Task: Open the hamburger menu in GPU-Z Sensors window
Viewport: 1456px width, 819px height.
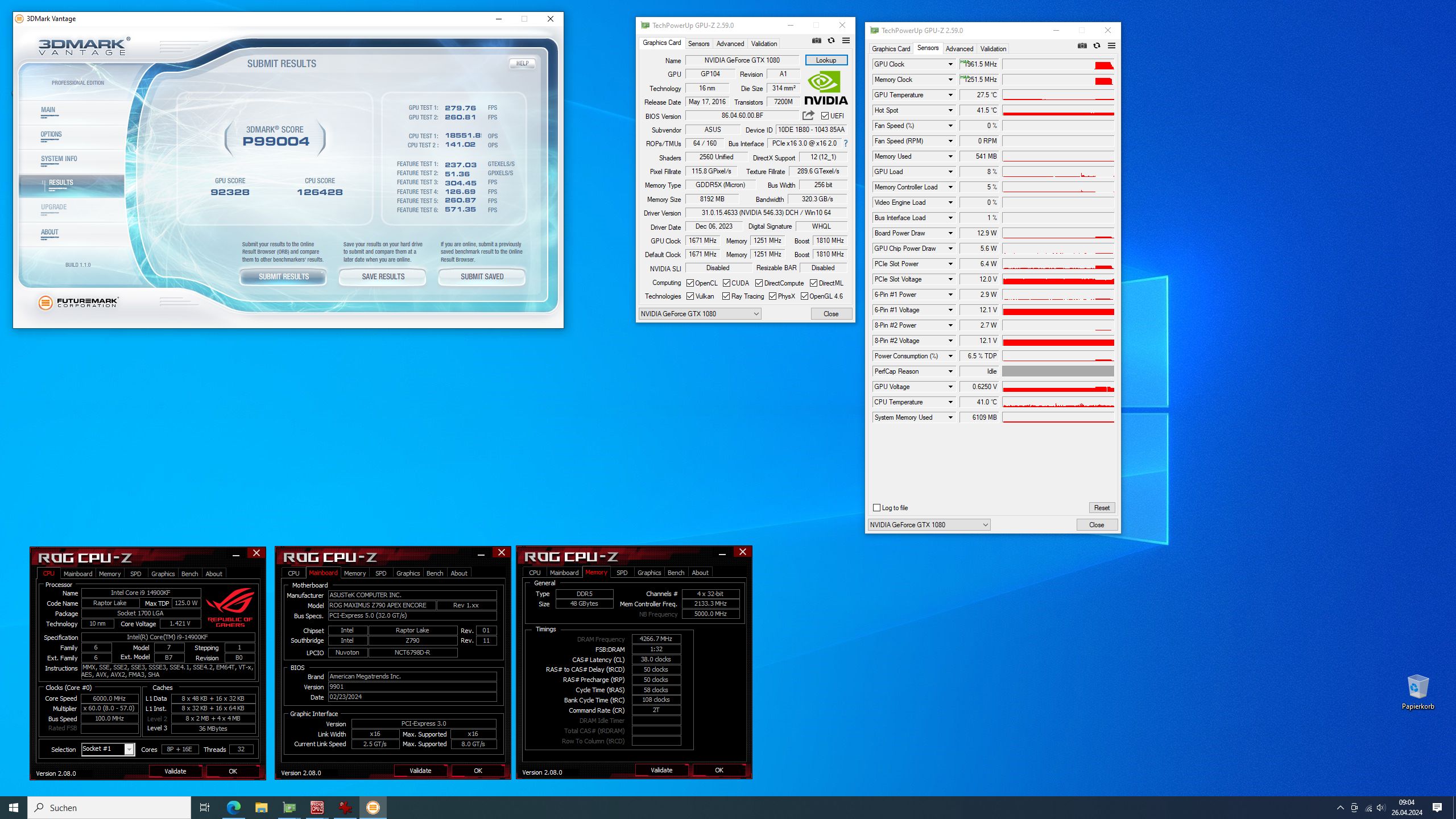Action: (x=1111, y=45)
